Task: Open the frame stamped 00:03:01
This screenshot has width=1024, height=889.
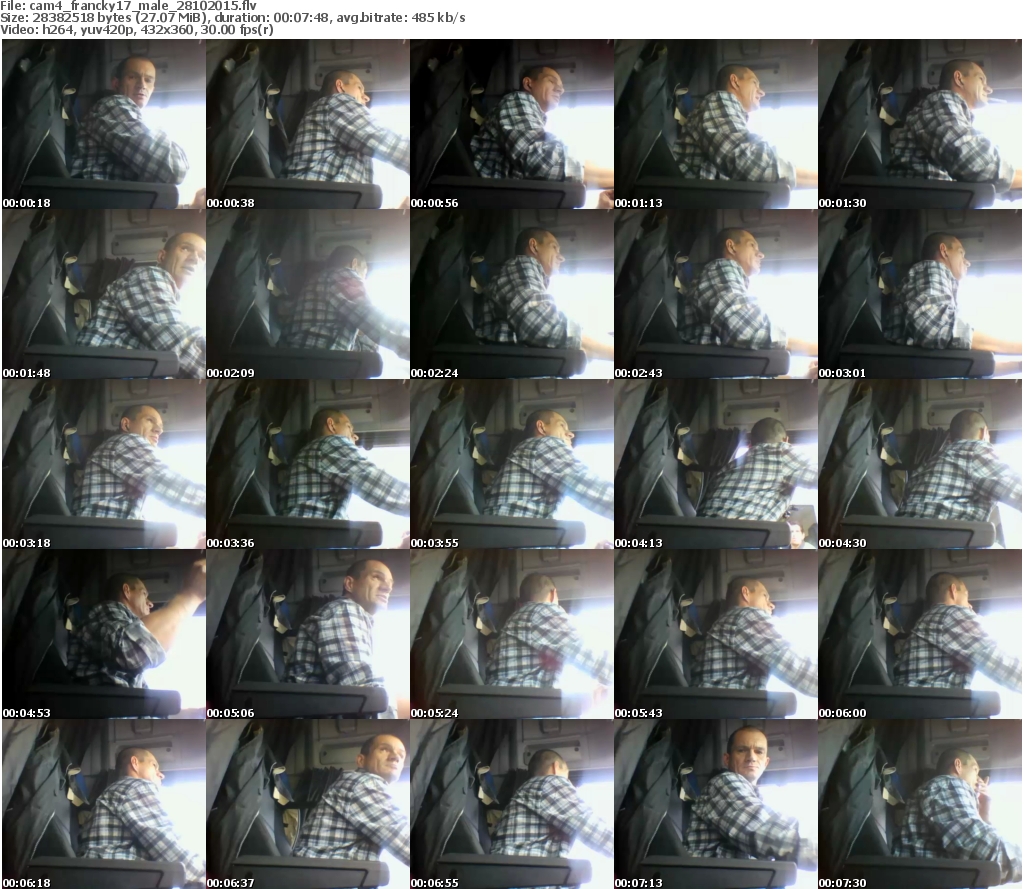Action: [920, 295]
